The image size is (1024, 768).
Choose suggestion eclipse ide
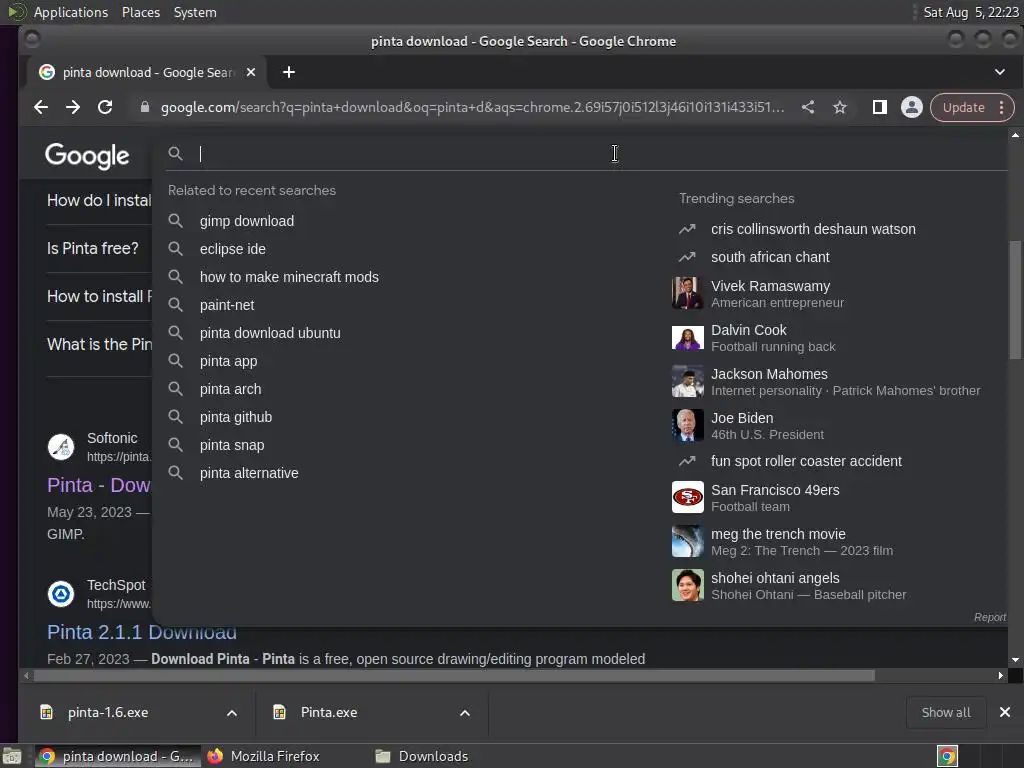(x=232, y=249)
